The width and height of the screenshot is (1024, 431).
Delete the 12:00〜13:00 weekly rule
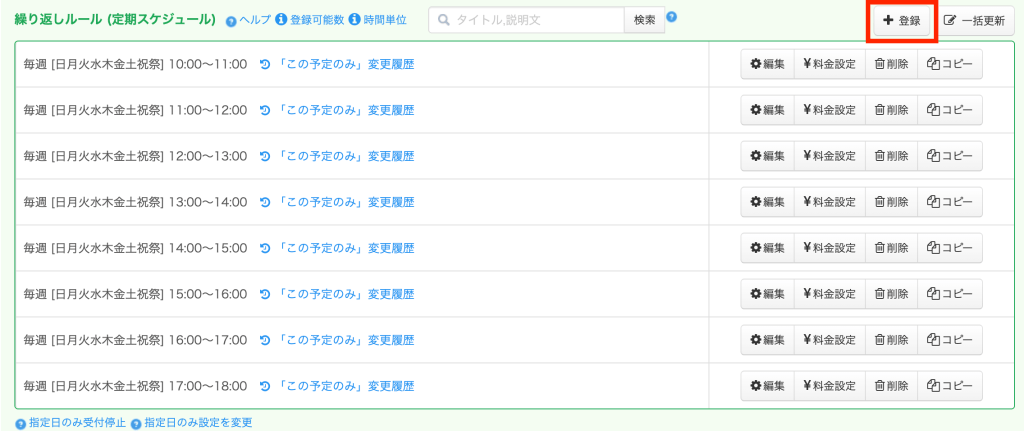[x=891, y=156]
